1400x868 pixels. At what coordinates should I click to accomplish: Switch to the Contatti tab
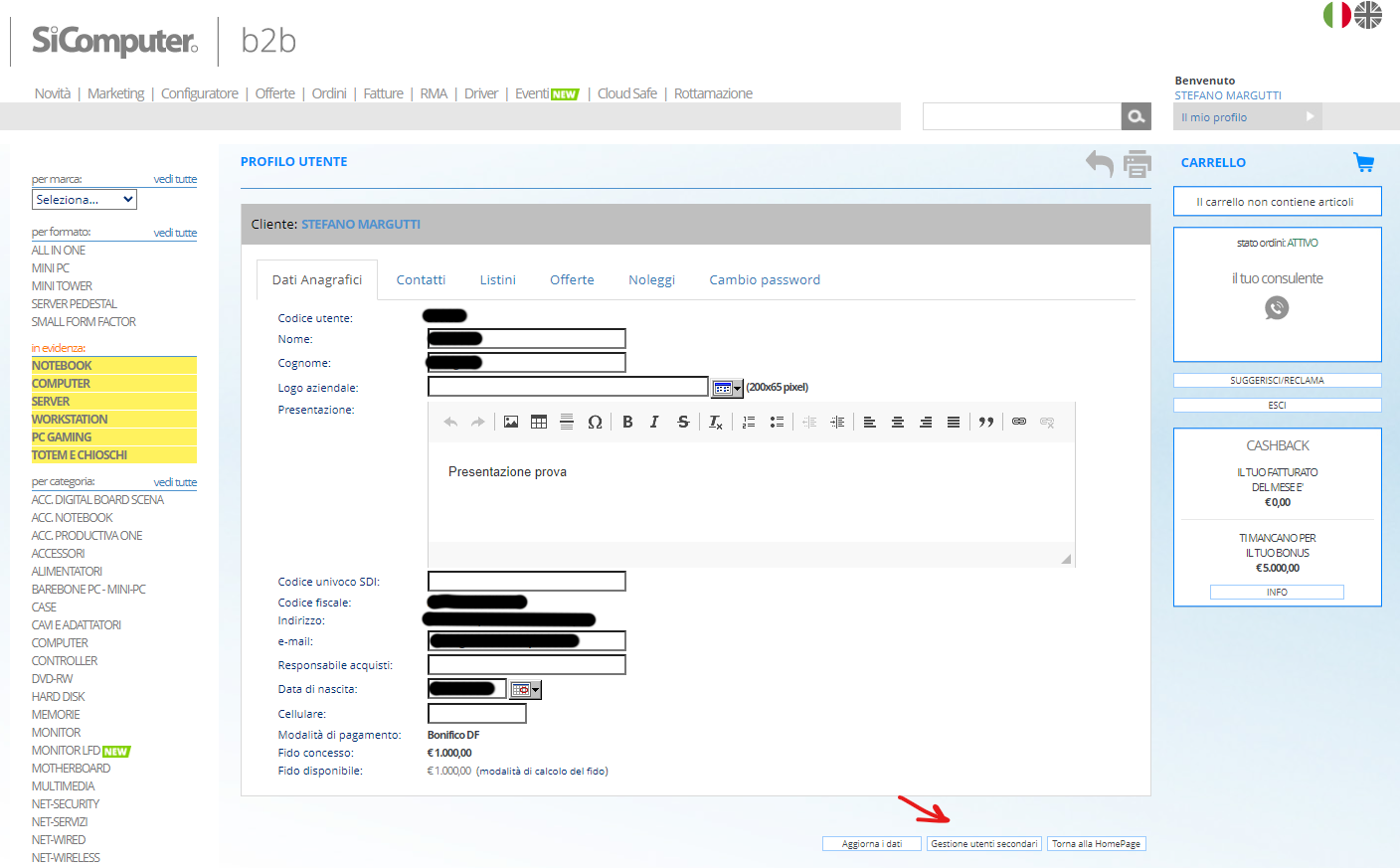point(421,280)
